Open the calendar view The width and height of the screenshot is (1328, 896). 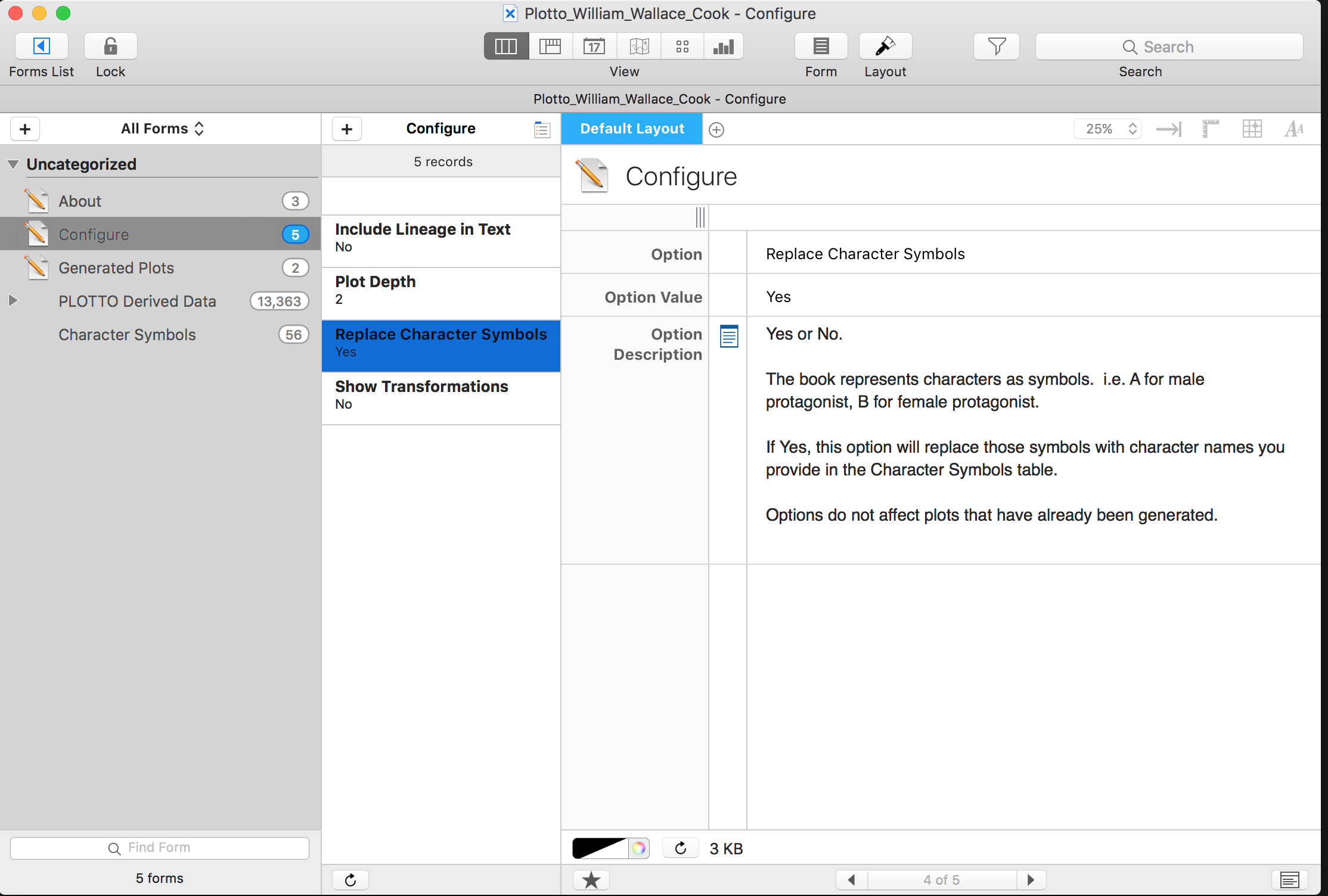594,46
